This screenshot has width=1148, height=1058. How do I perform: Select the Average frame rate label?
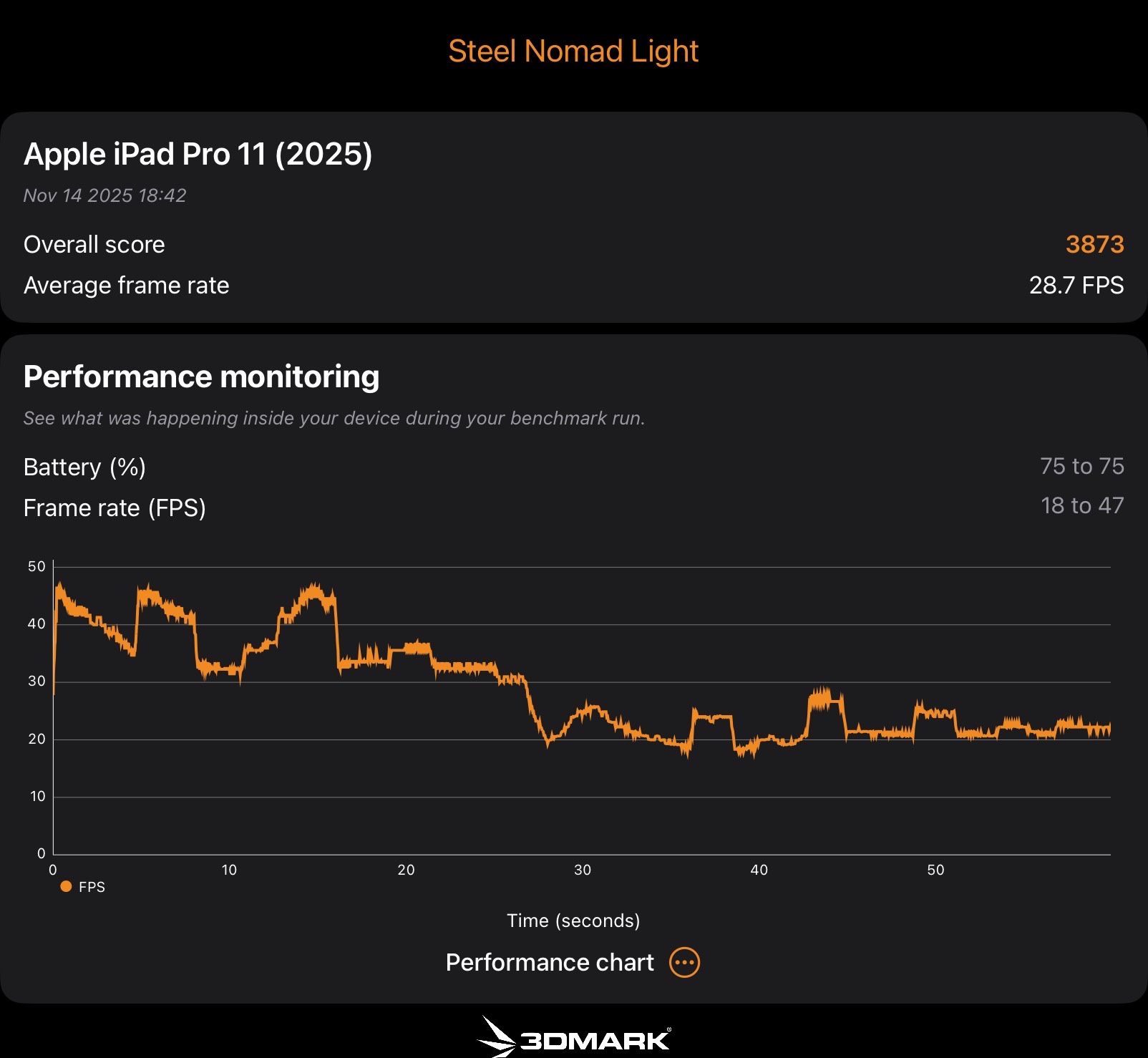pos(127,285)
